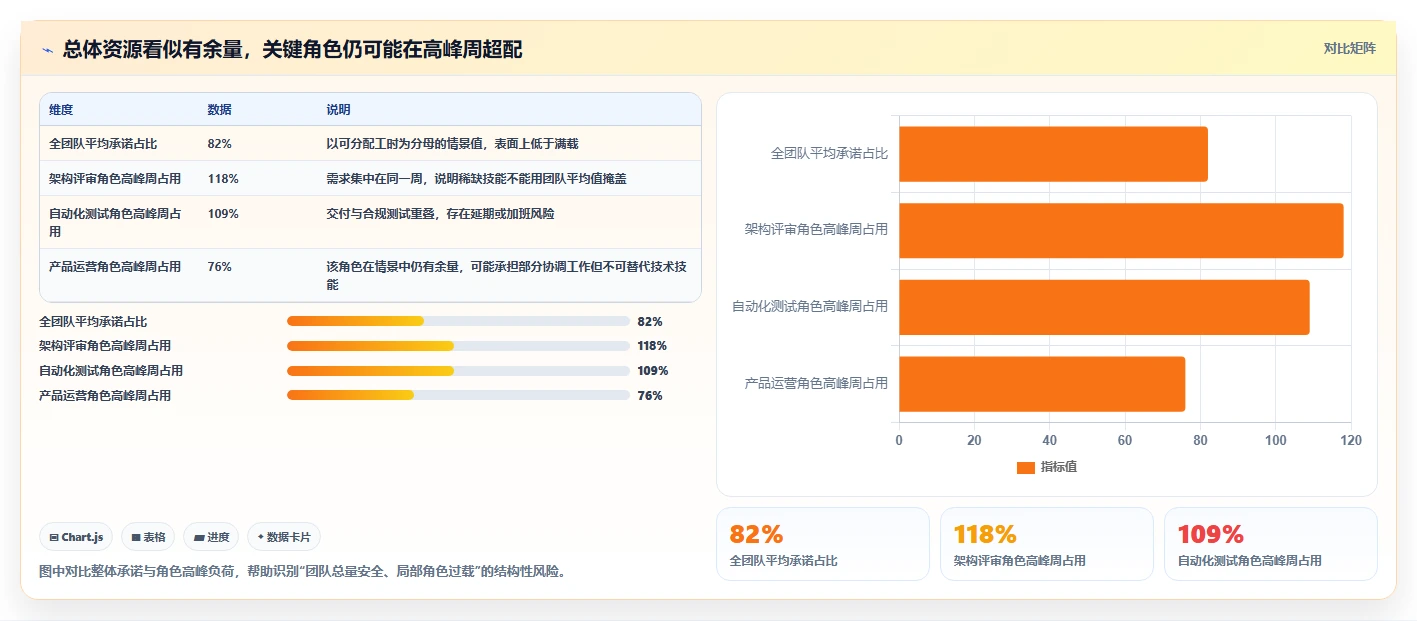The height and width of the screenshot is (621, 1417).
Task: Click the 82% value beside the progress bar
Action: [650, 322]
